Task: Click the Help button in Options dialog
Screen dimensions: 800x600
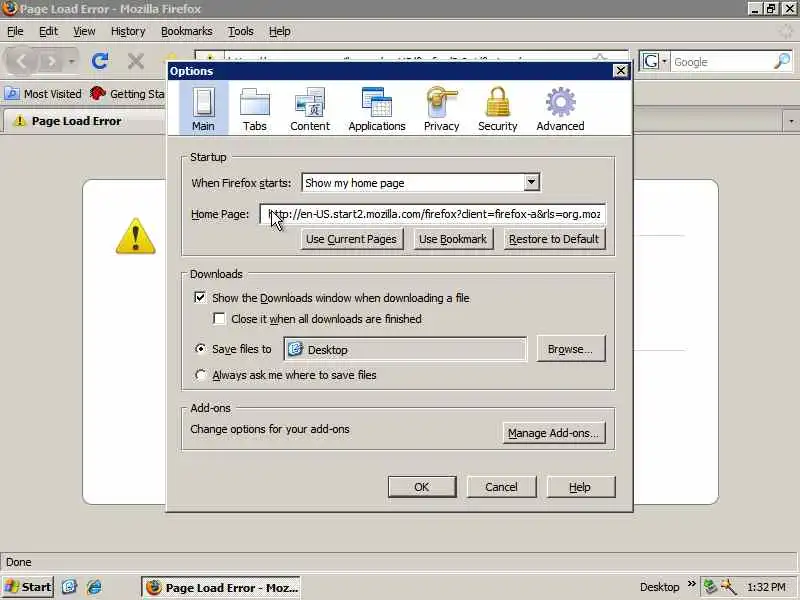Action: coord(581,487)
